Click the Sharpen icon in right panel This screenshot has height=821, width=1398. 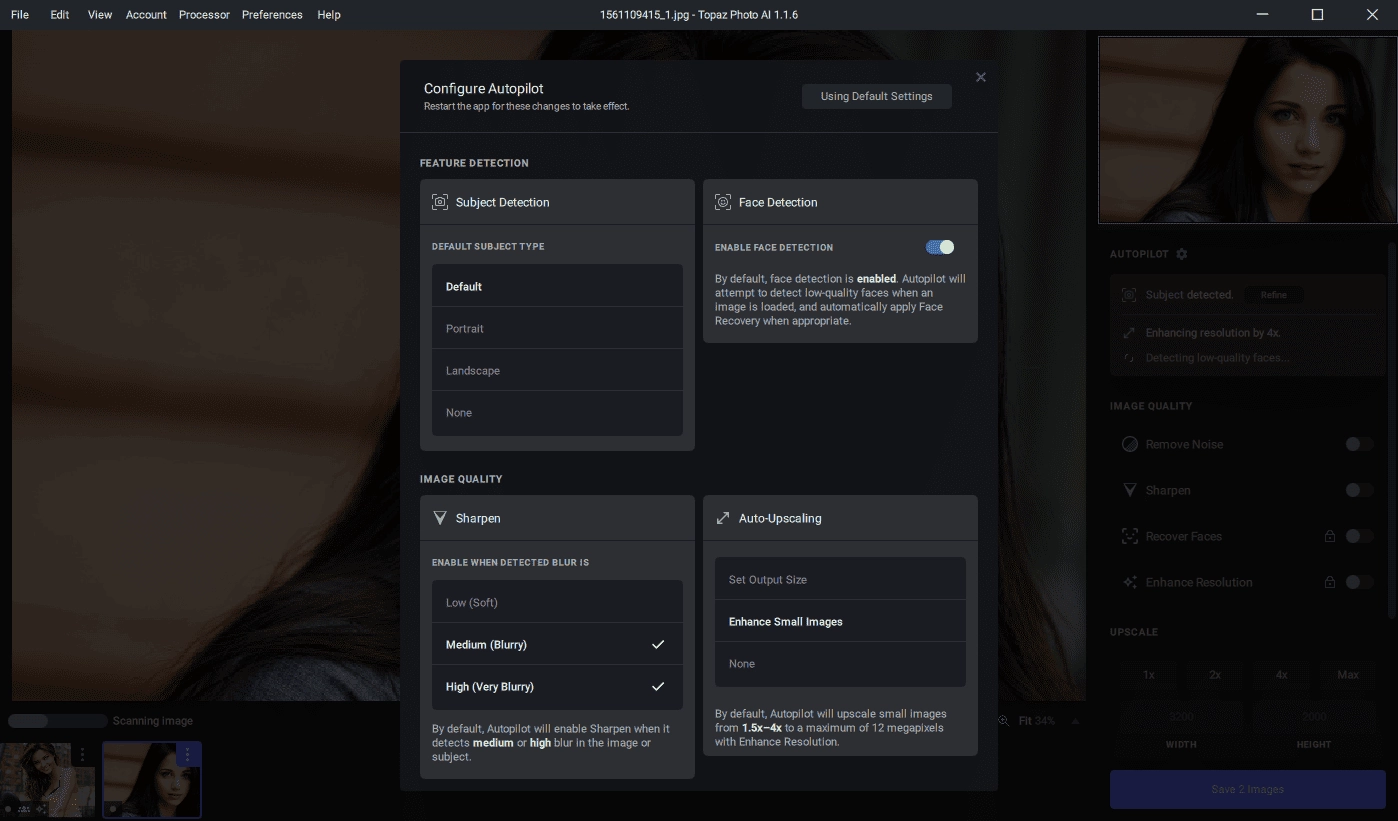(1130, 490)
